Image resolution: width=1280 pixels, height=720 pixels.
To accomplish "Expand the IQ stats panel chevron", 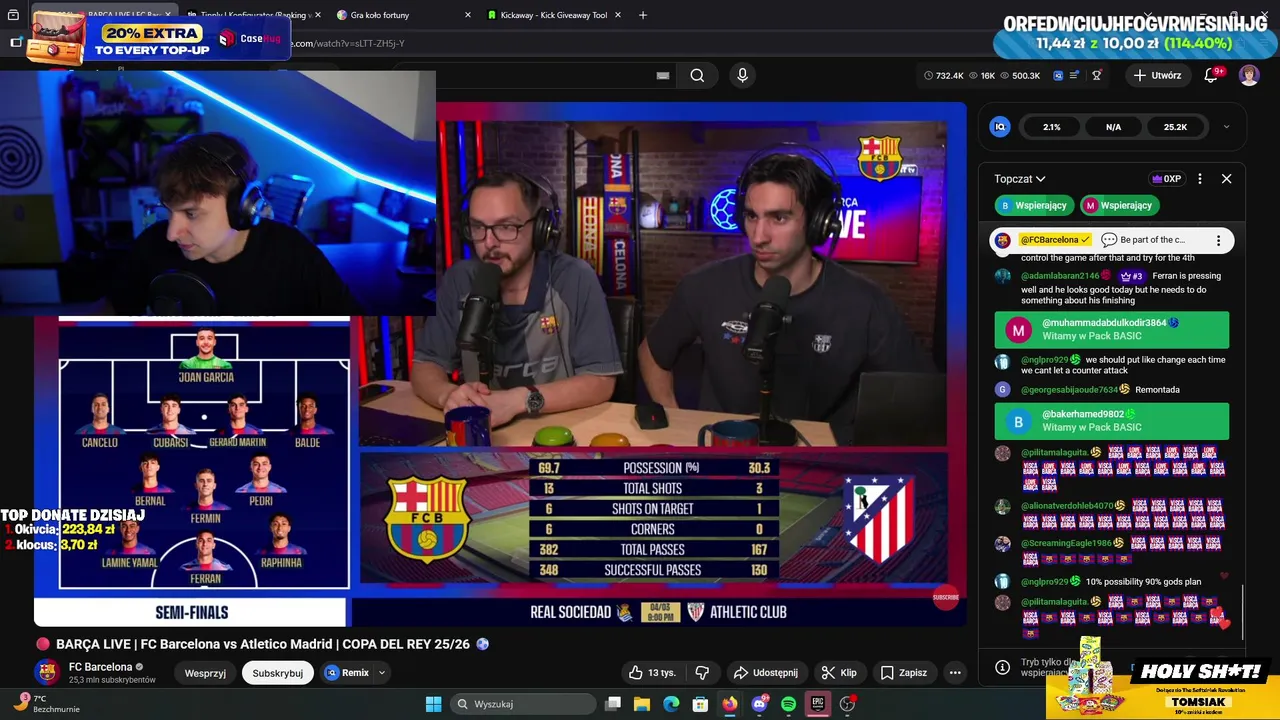I will 1226,127.
